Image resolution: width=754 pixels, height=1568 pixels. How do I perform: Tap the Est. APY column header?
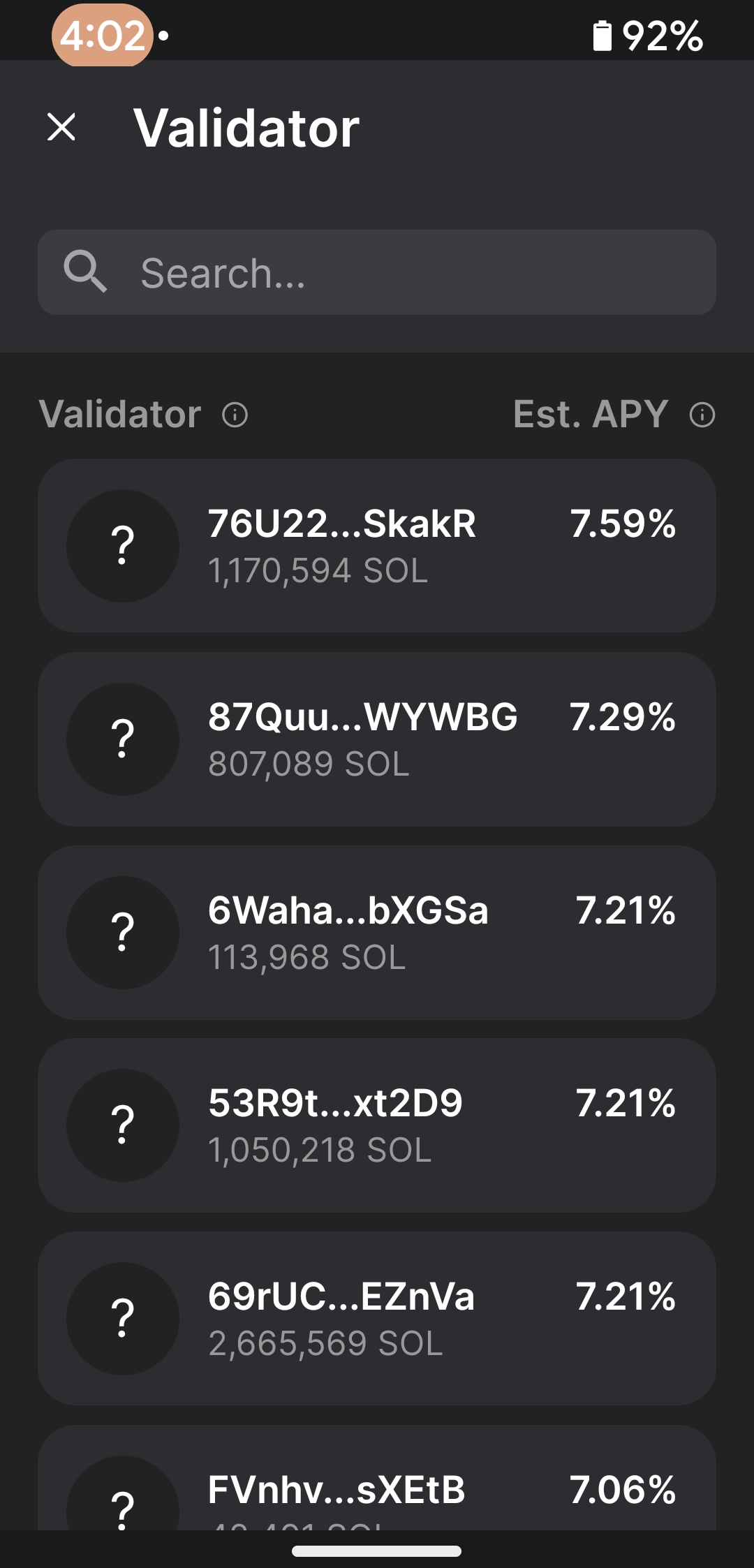point(591,414)
